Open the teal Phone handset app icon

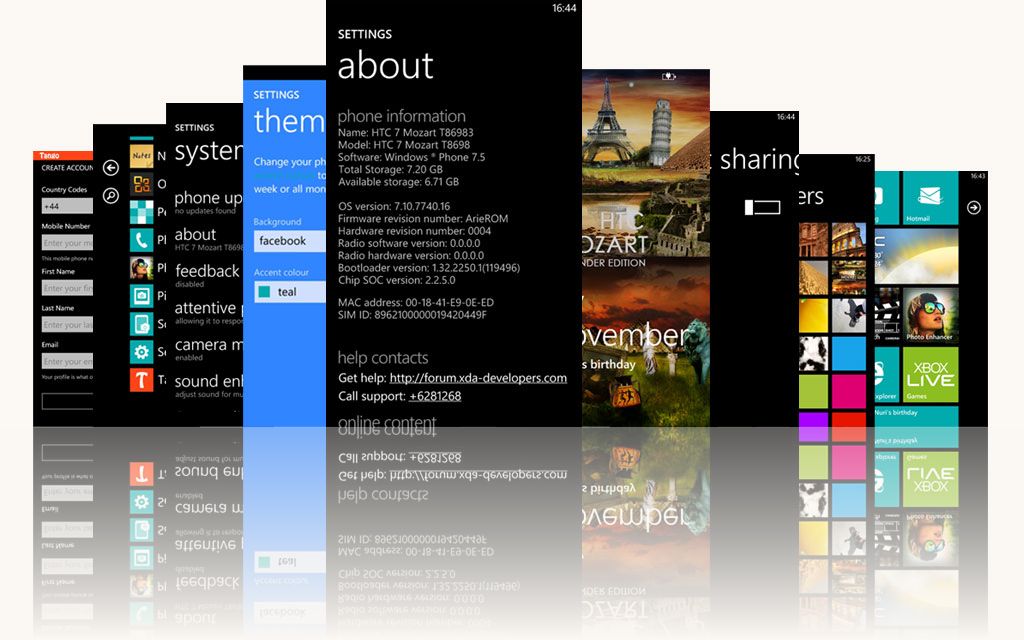[x=141, y=240]
